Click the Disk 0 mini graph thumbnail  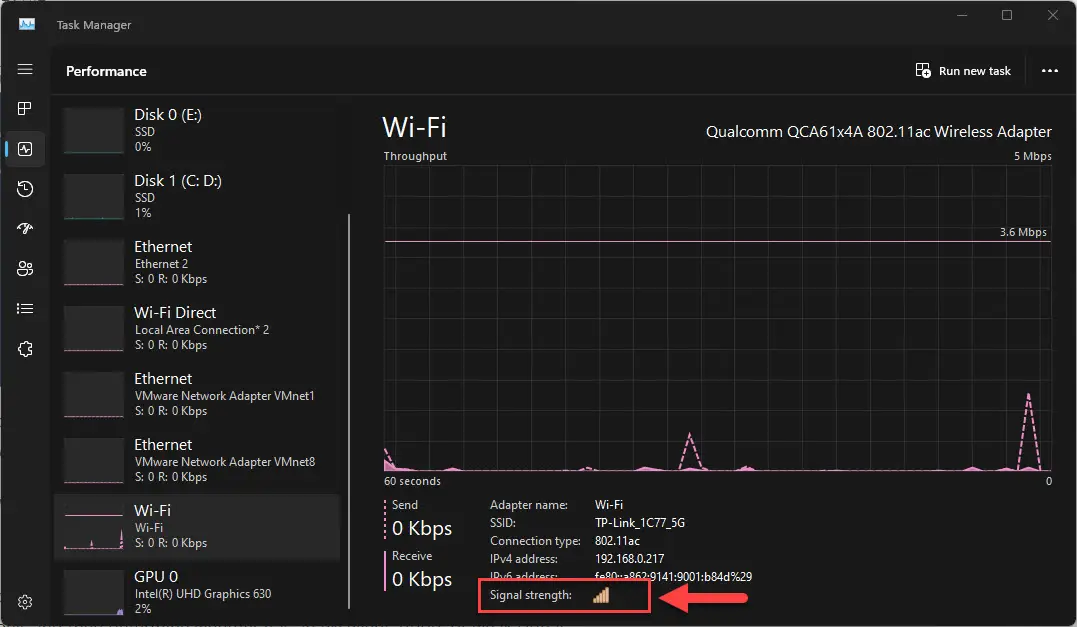[93, 130]
